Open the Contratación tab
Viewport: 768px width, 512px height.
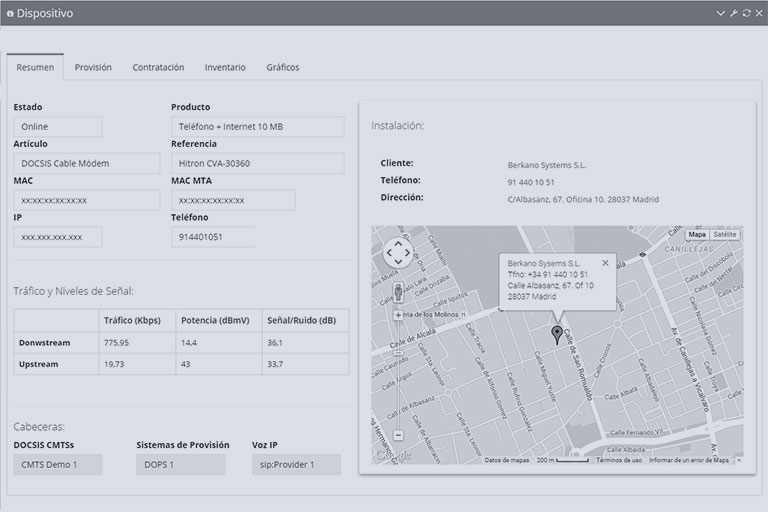pos(158,67)
